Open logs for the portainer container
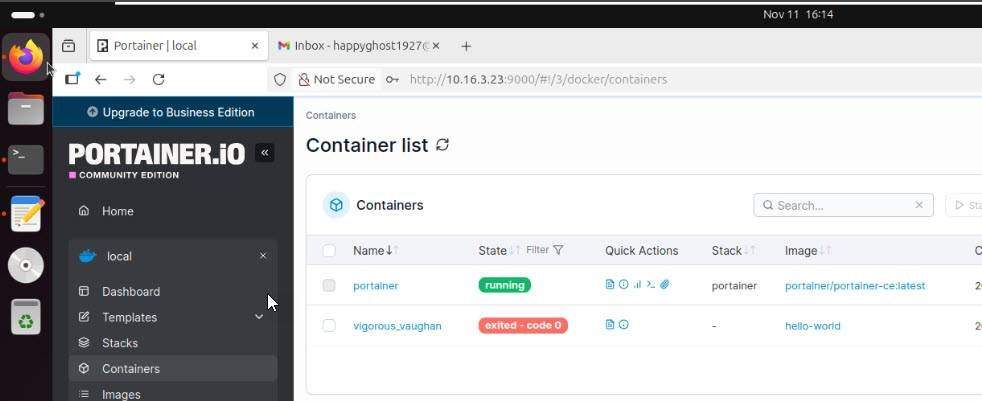 click(x=610, y=285)
